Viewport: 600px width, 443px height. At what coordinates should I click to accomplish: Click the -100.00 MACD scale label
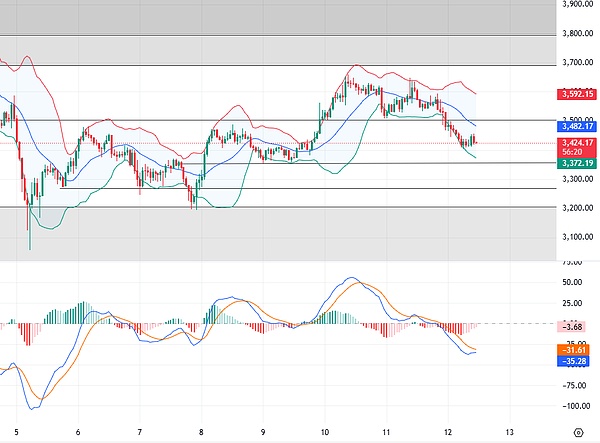[576, 406]
